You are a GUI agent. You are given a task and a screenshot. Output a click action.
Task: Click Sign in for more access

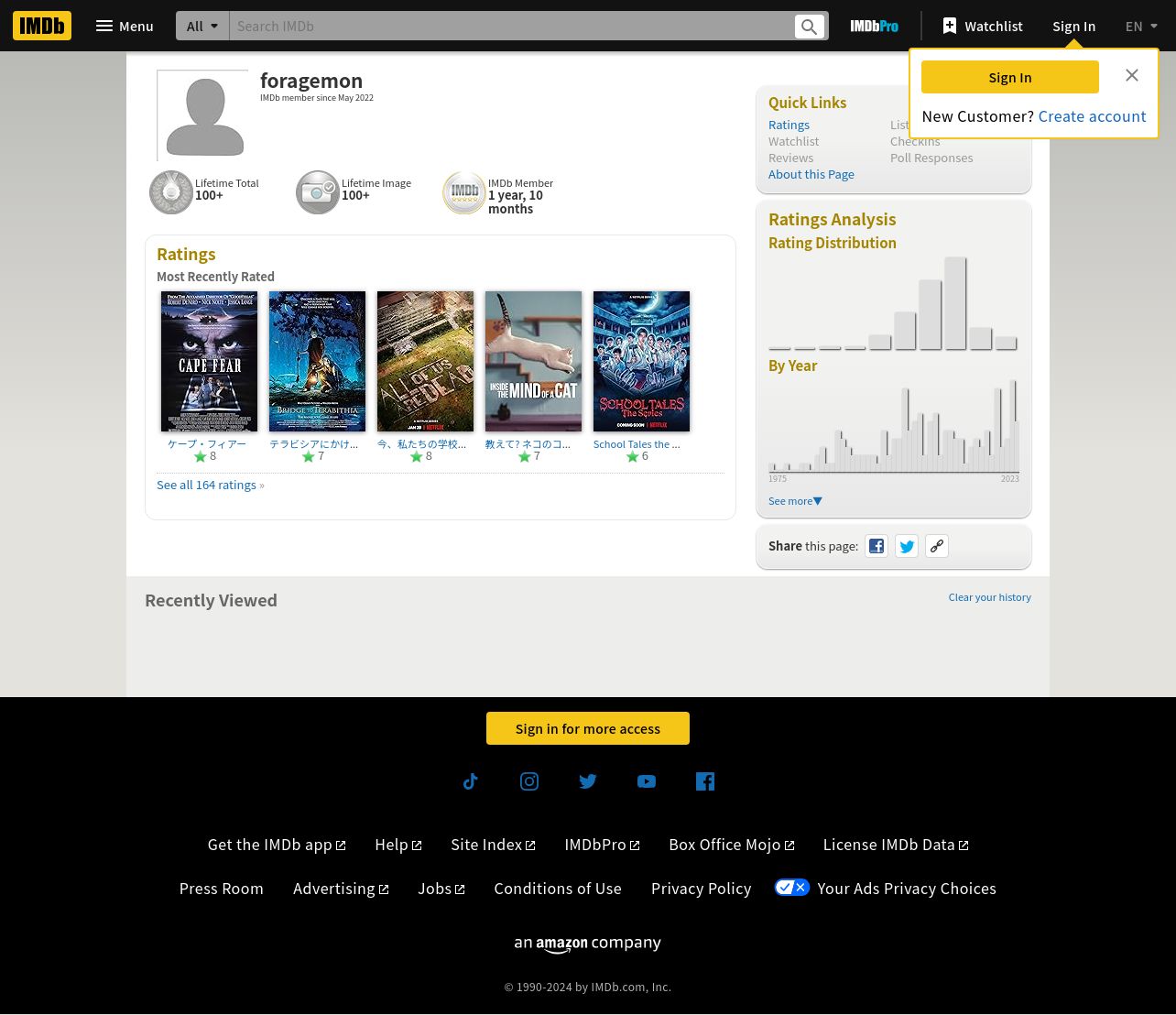pos(588,728)
